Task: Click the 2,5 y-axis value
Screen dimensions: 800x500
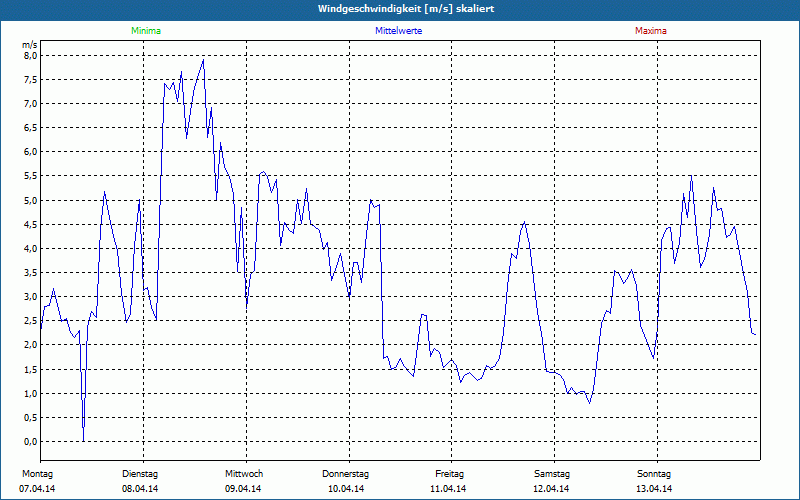Action: coord(31,321)
